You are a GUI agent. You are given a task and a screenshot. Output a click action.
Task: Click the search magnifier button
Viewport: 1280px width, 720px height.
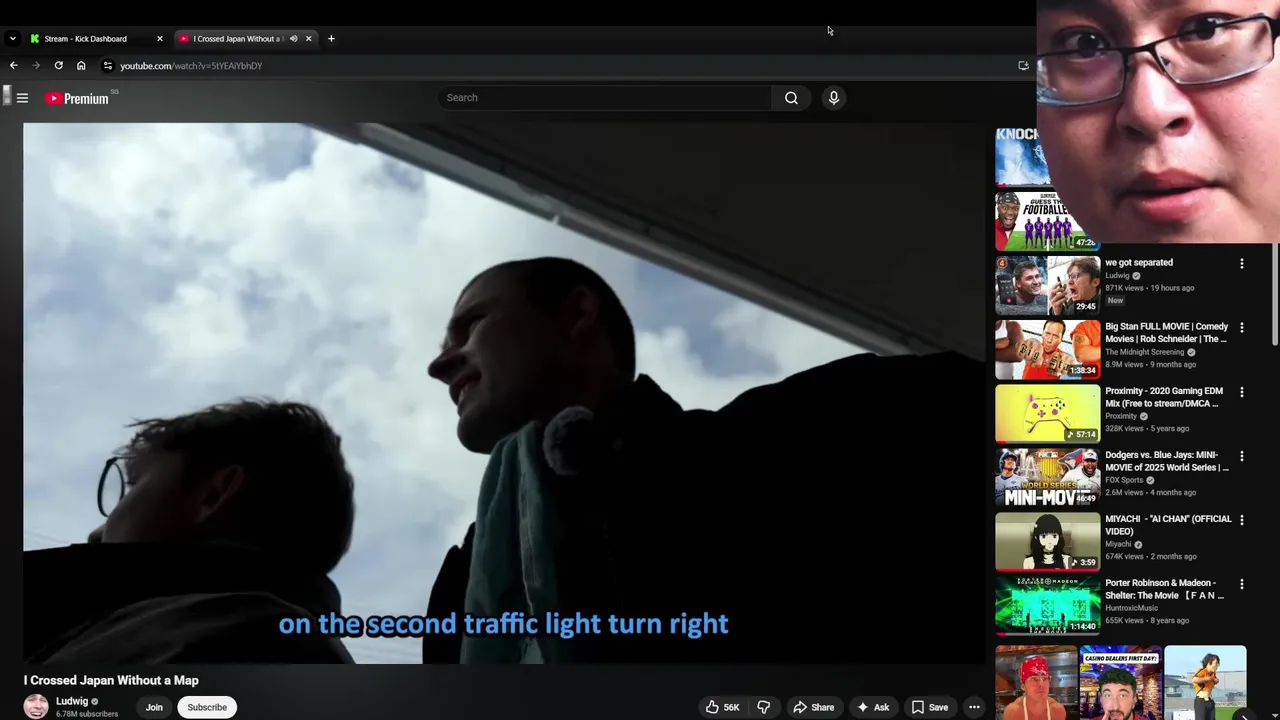click(791, 98)
